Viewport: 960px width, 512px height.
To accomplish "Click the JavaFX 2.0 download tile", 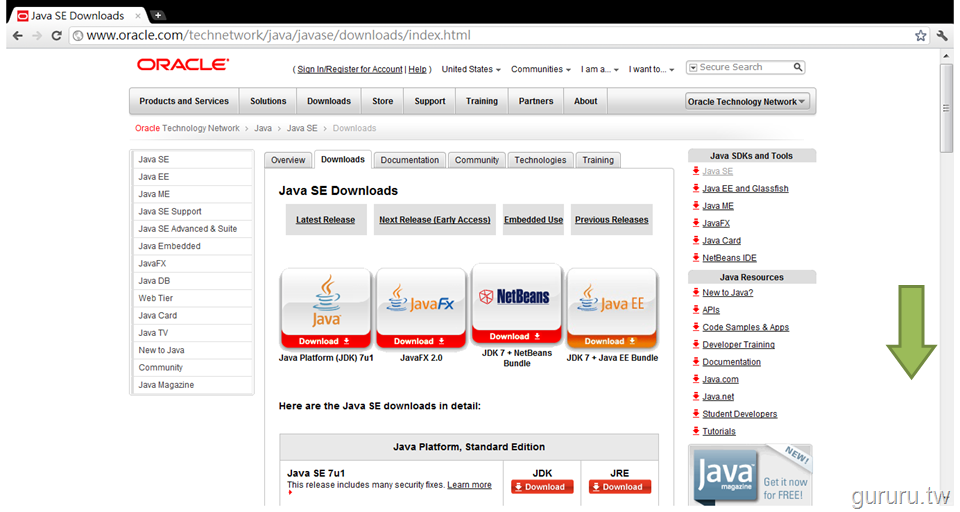I will 421,308.
